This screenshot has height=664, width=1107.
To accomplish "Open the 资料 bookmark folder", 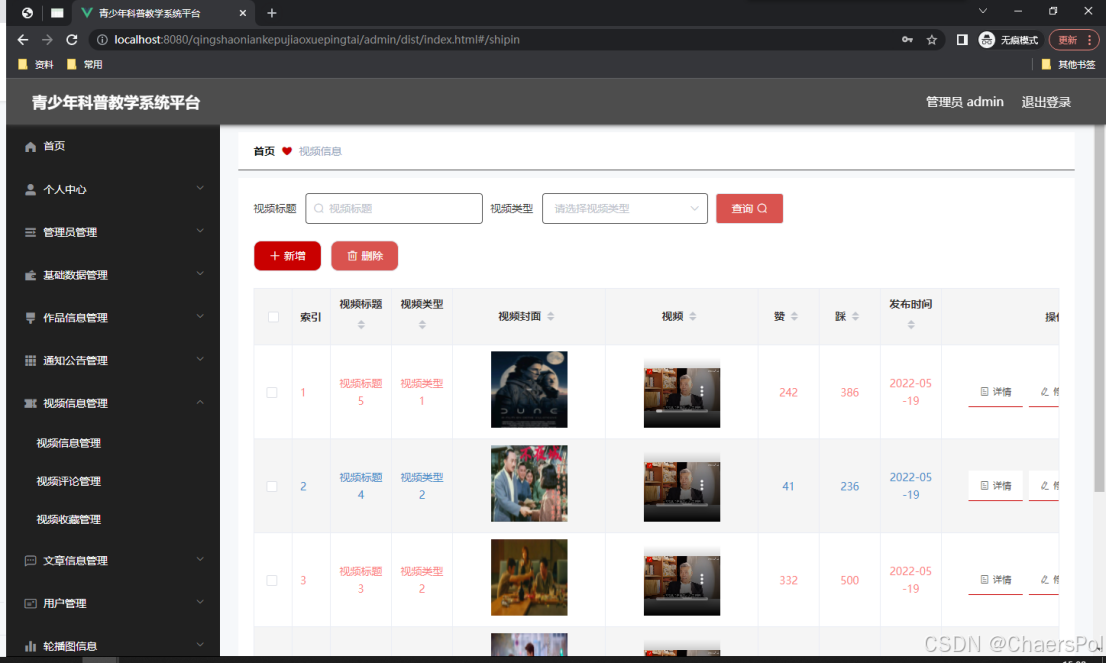I will click(x=36, y=64).
